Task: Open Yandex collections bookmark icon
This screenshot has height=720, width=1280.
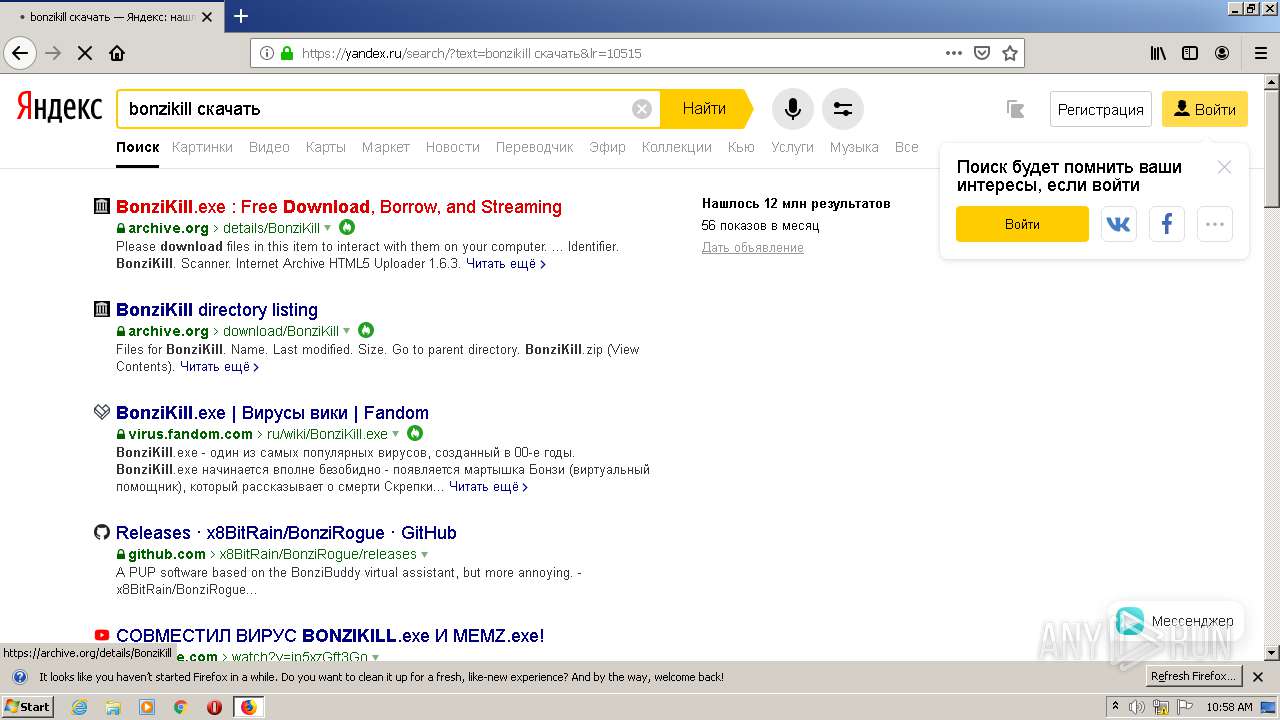Action: coord(1016,109)
